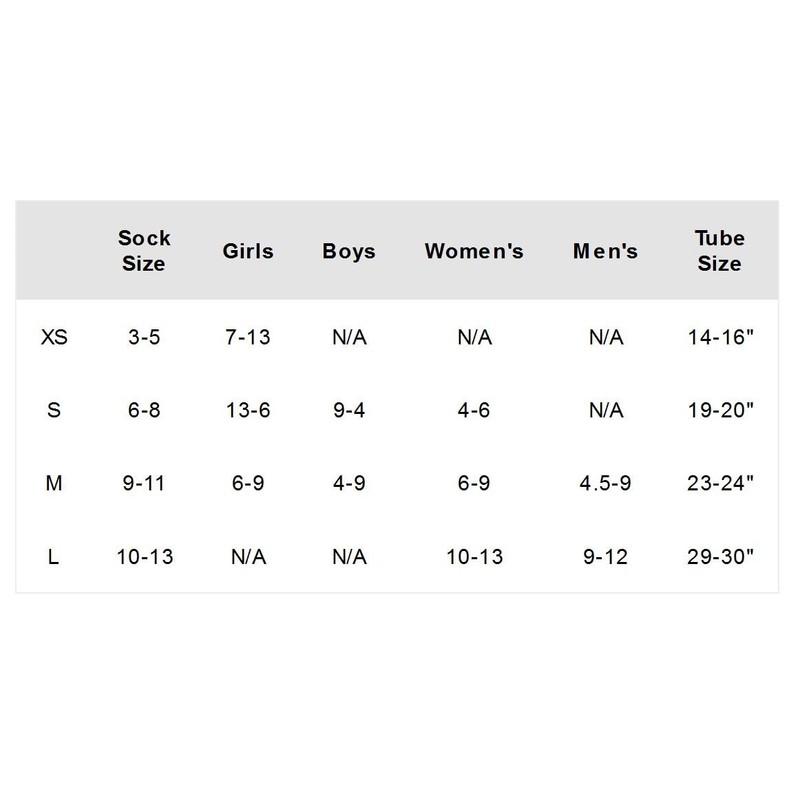Click the Sock Size column header
Viewport: 800px width, 800px height.
[144, 251]
